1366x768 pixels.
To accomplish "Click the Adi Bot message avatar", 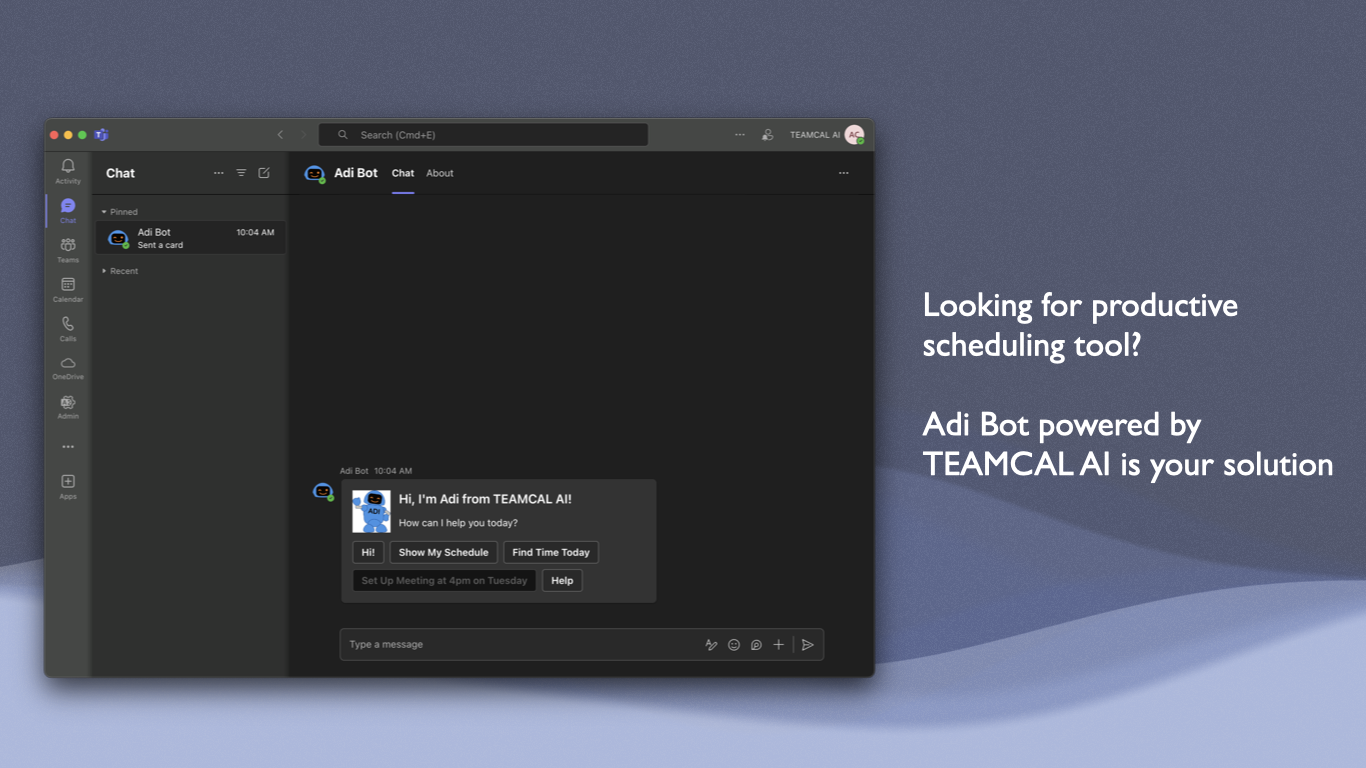I will pyautogui.click(x=323, y=491).
